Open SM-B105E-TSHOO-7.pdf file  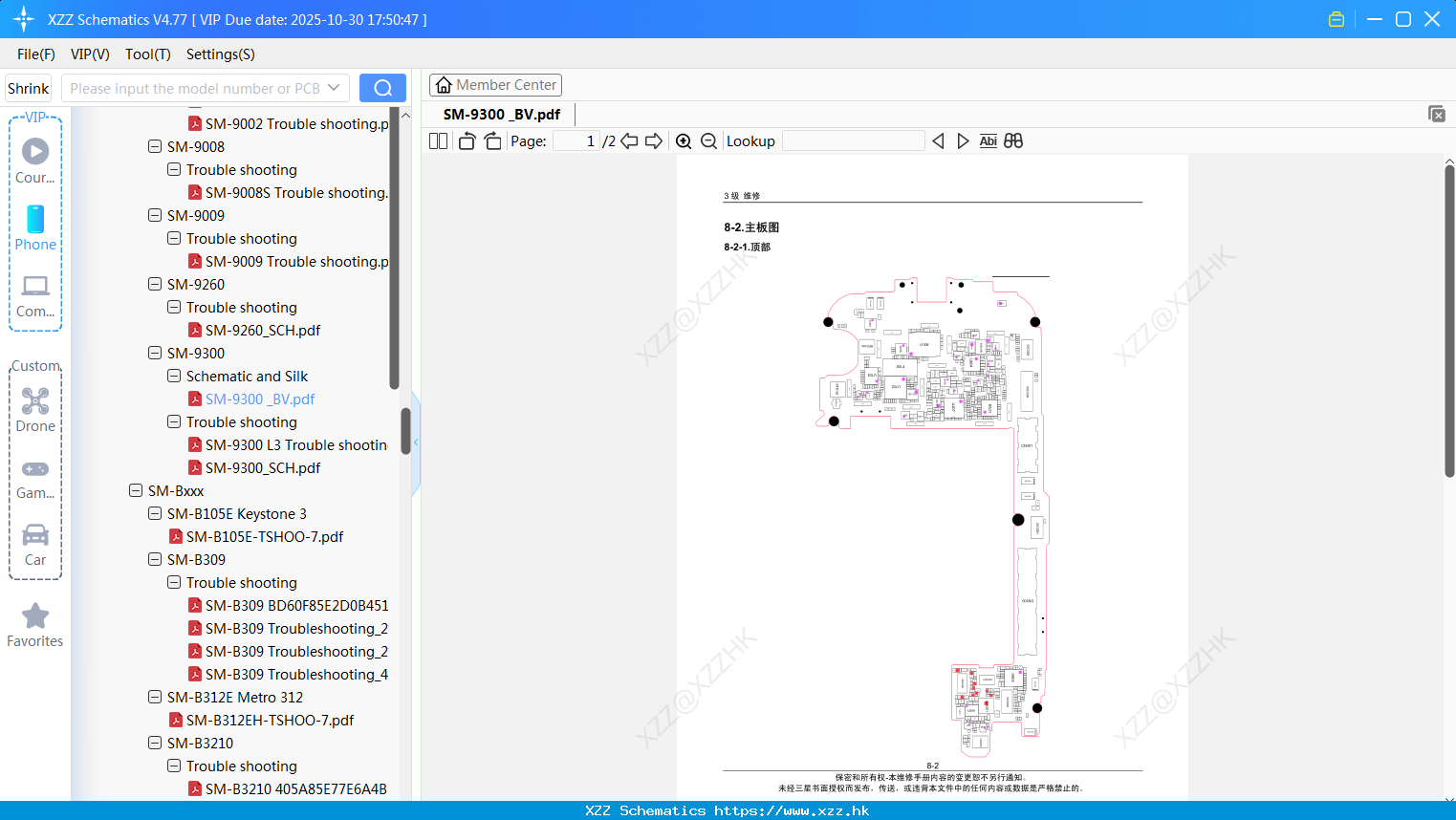coord(265,536)
